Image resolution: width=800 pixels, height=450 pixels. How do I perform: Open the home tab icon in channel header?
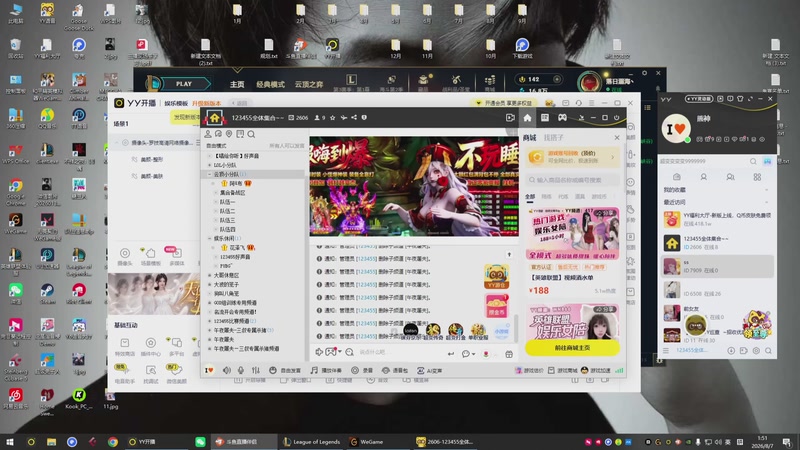527,118
